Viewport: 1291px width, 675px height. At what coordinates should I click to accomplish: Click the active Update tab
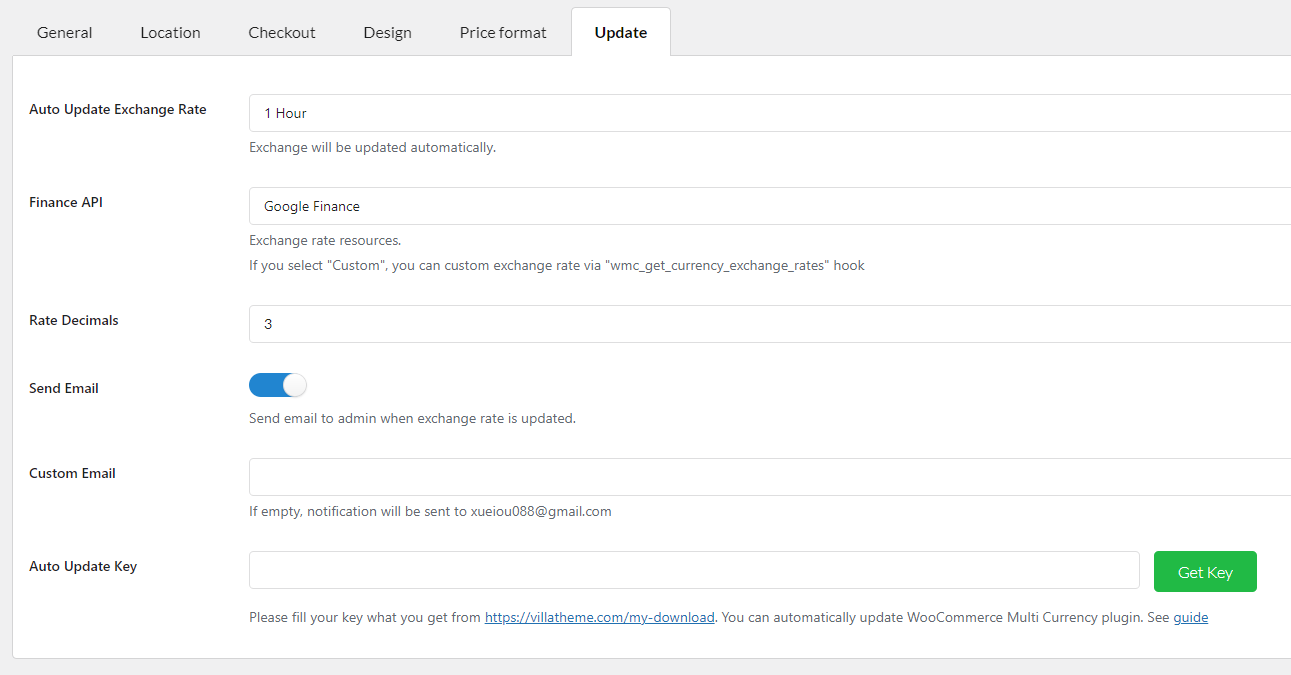click(x=620, y=32)
